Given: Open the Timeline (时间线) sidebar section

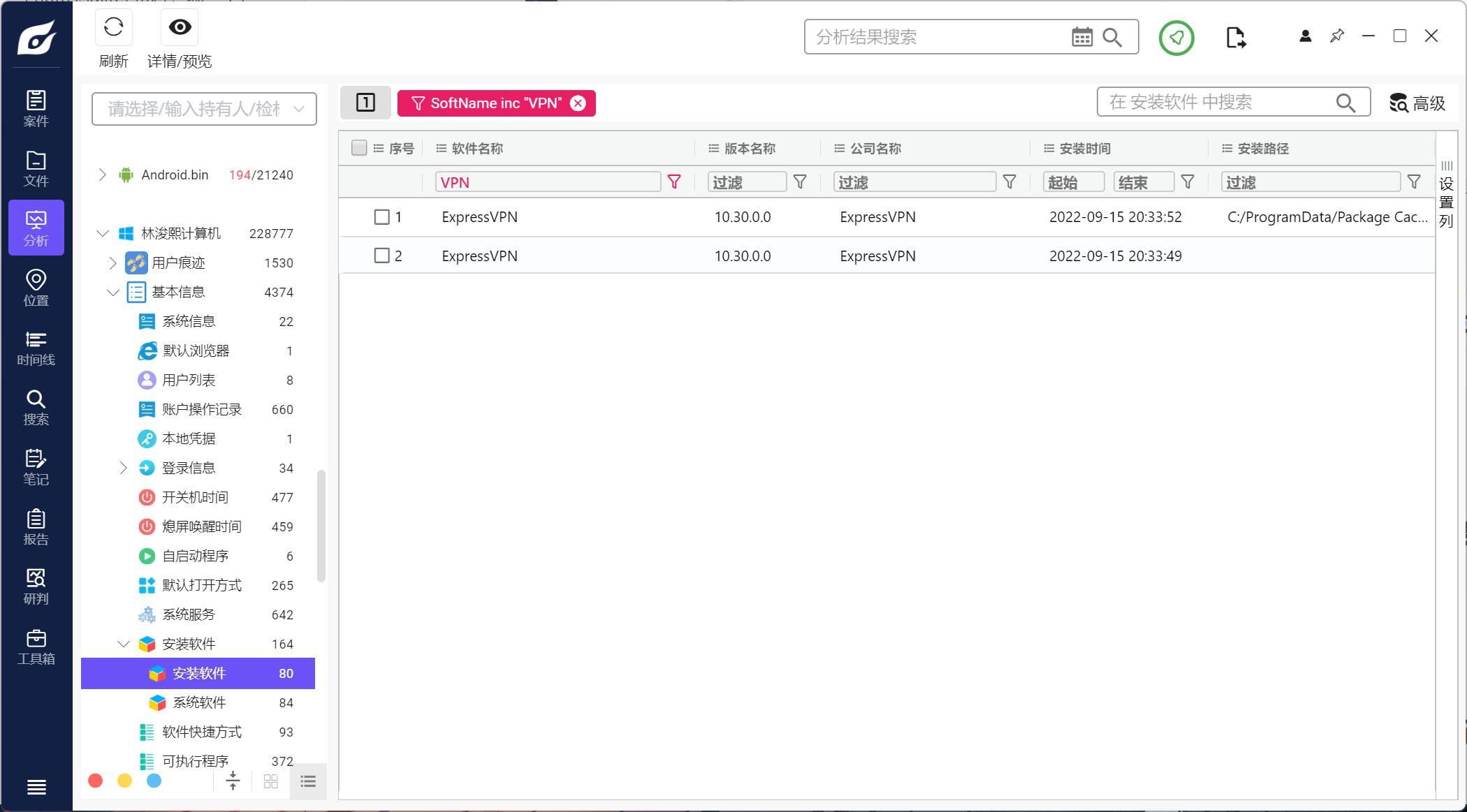Looking at the screenshot, I should coord(36,348).
